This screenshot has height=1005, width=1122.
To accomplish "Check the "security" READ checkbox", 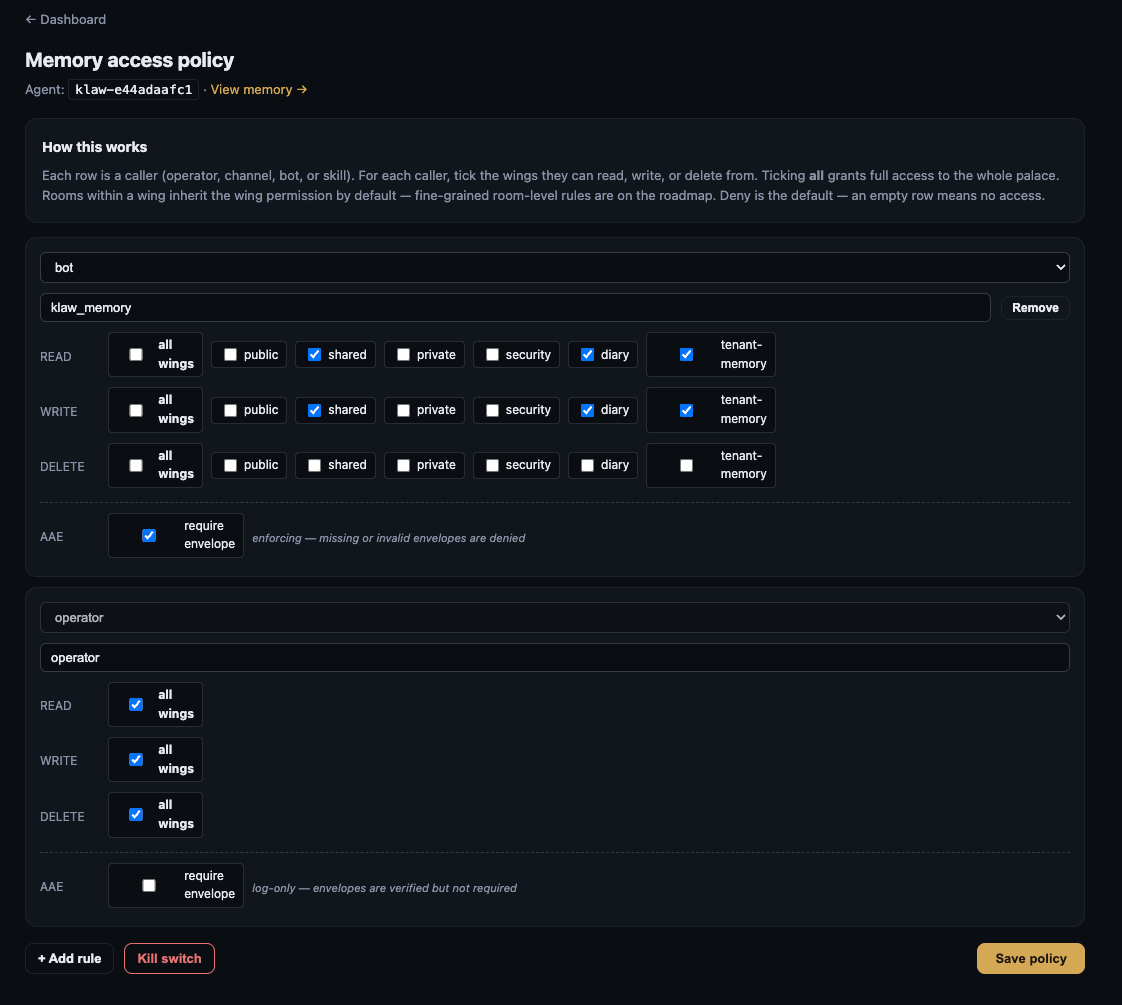I will point(490,354).
